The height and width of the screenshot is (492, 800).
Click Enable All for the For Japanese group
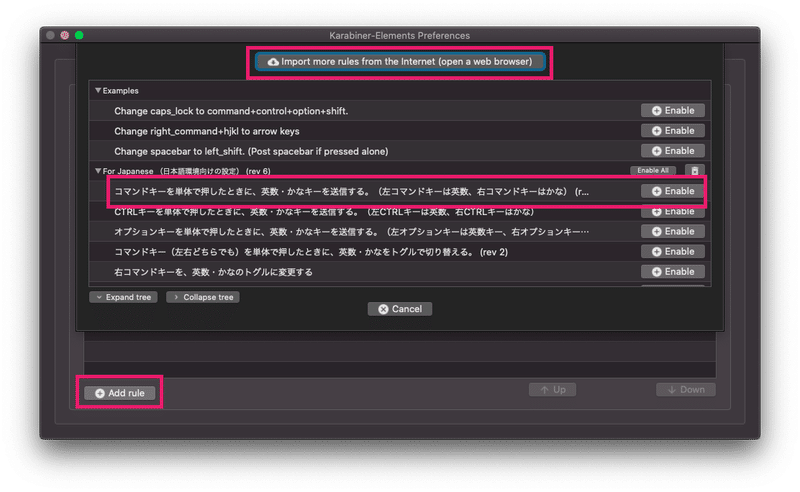[653, 170]
